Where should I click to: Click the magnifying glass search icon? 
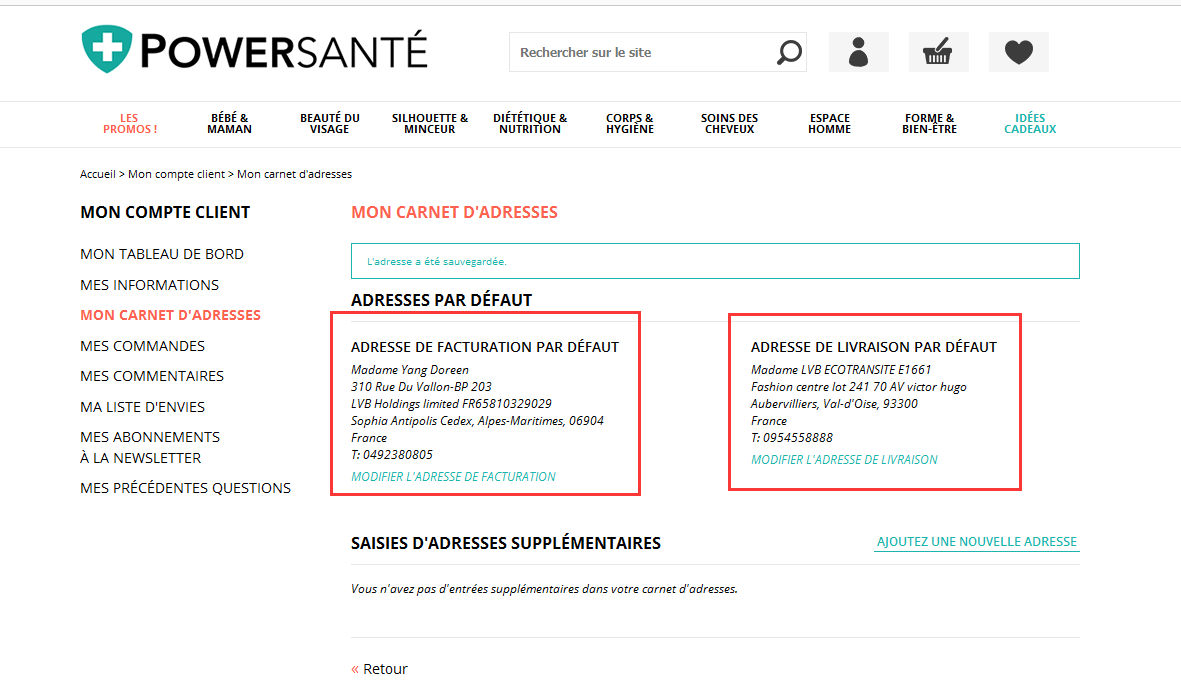pos(789,52)
